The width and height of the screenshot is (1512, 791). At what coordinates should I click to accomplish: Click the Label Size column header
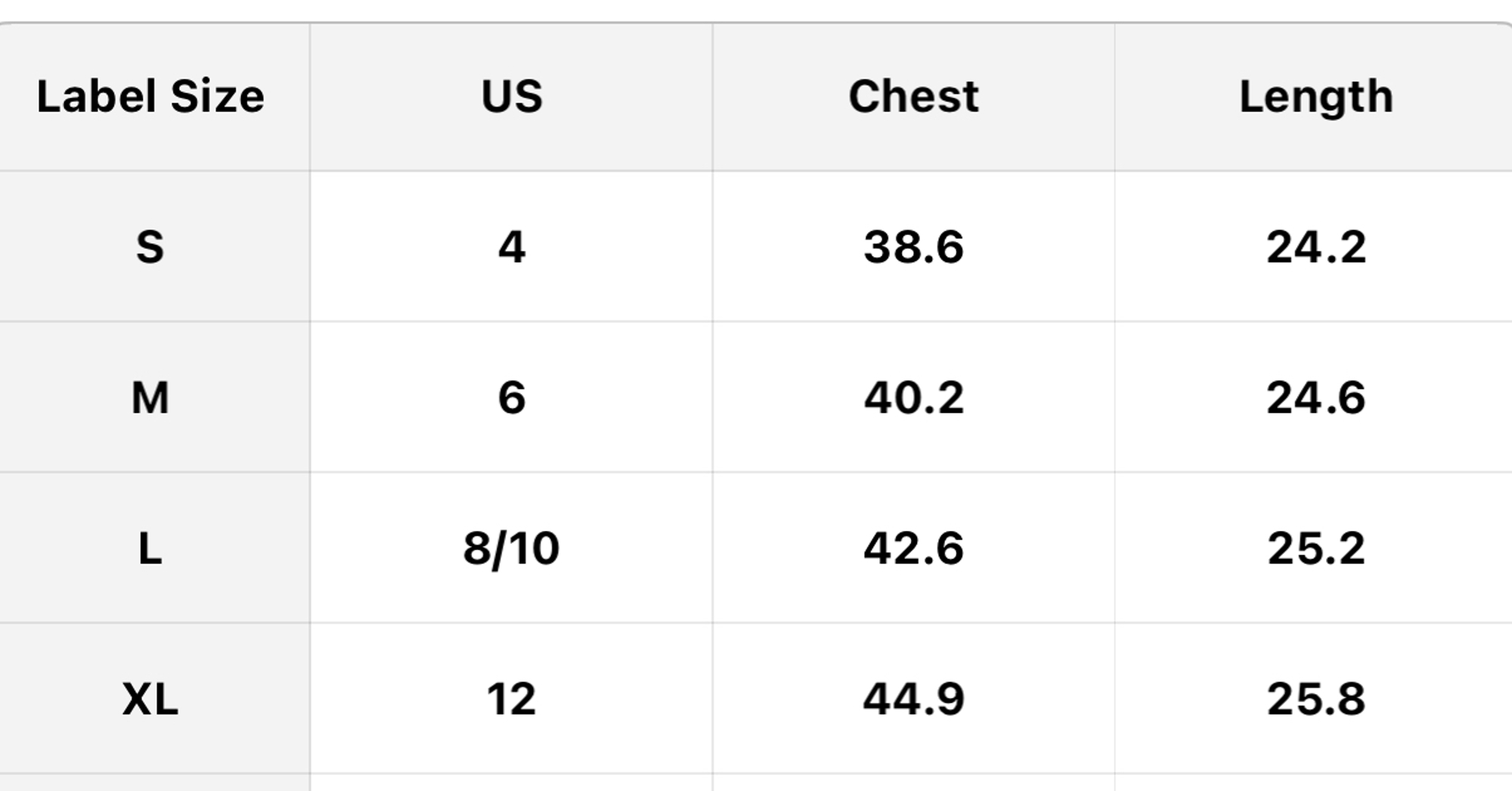coord(150,97)
